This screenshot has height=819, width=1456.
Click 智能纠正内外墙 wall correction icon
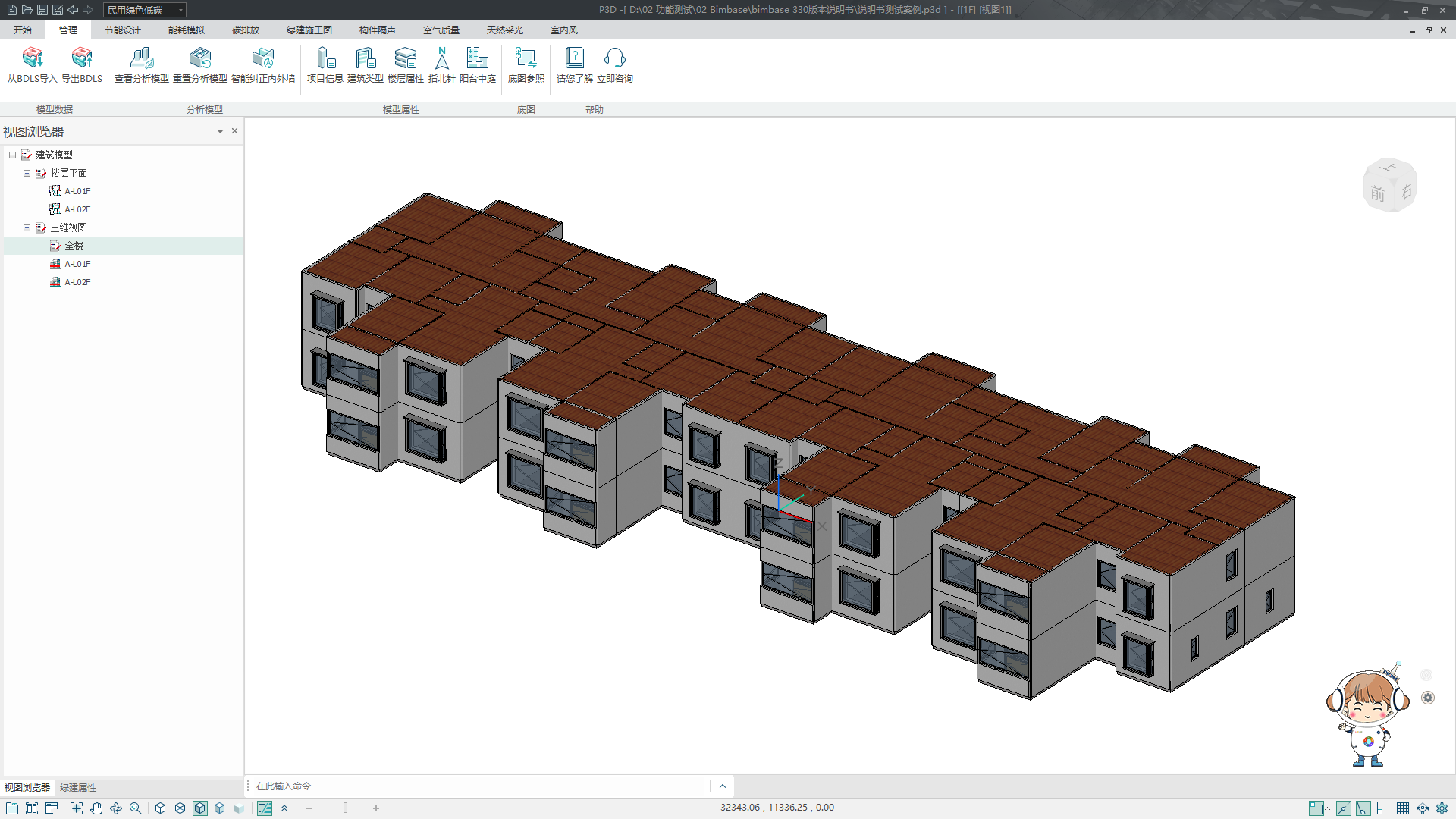263,59
